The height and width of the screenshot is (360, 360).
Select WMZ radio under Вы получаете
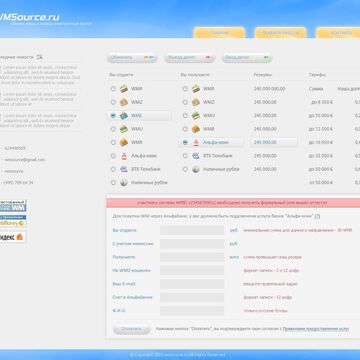point(185,102)
